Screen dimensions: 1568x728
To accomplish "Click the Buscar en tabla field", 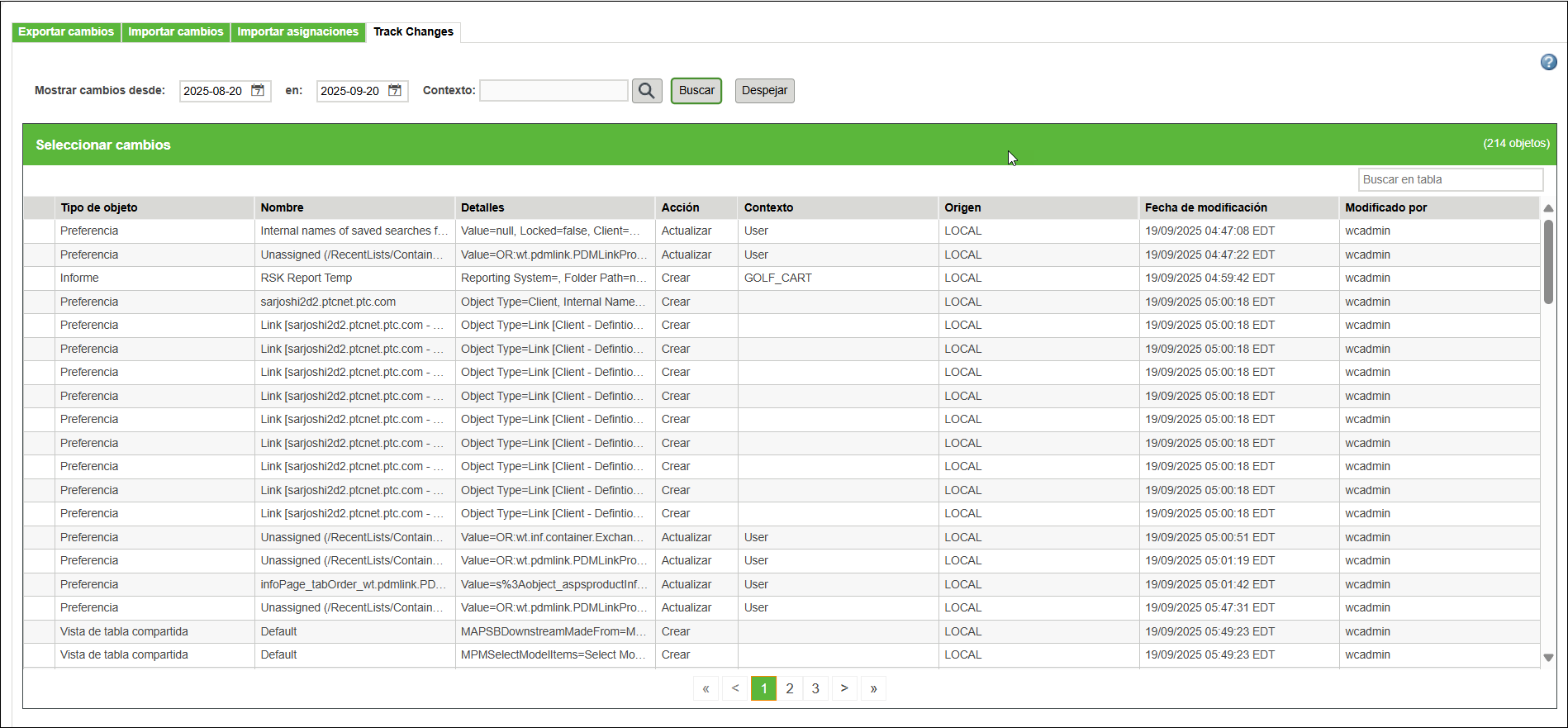I will pos(1451,179).
